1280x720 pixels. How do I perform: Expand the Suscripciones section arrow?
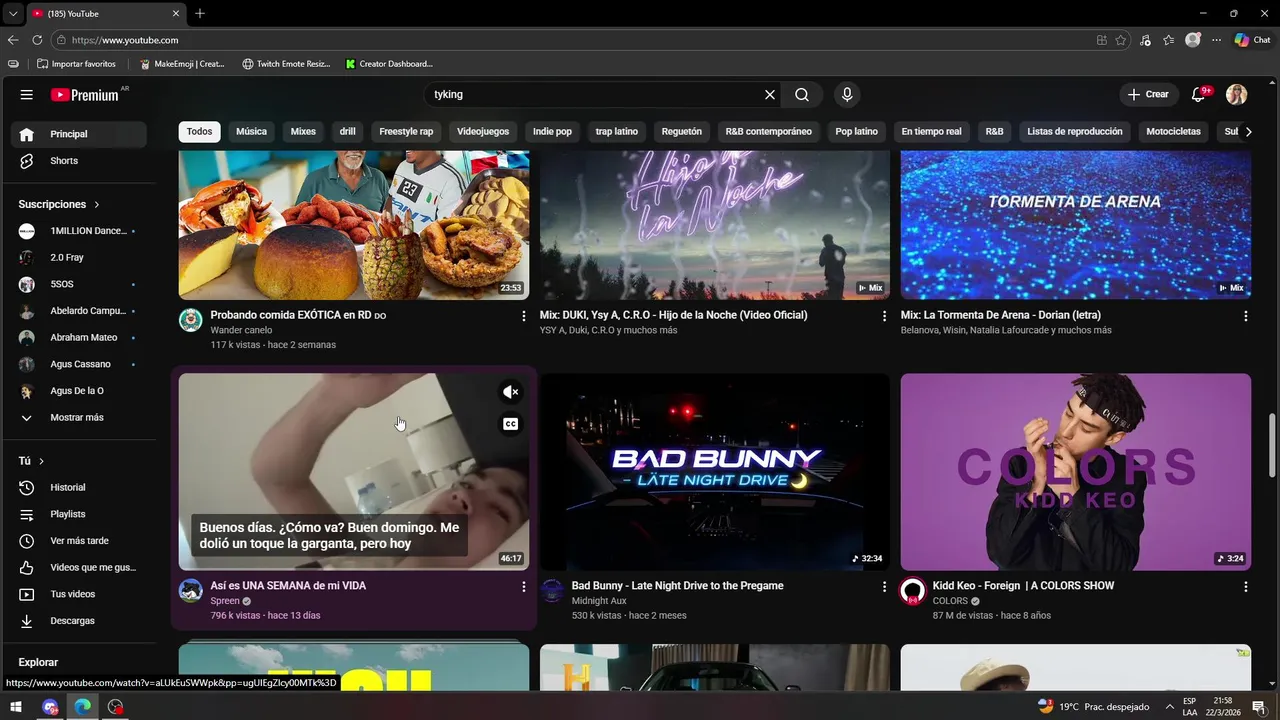tap(97, 204)
